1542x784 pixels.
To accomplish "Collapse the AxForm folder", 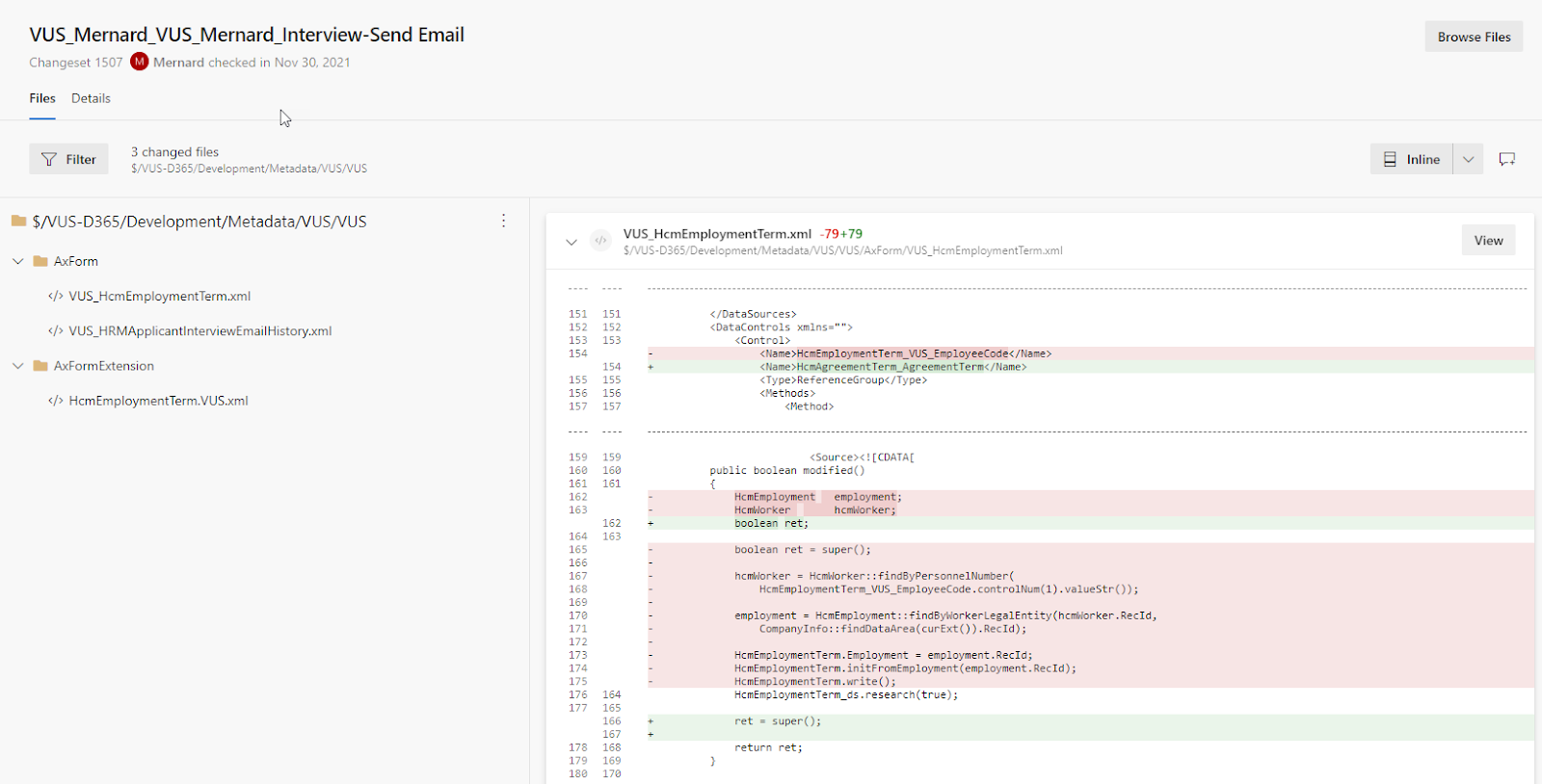I will pyautogui.click(x=17, y=261).
